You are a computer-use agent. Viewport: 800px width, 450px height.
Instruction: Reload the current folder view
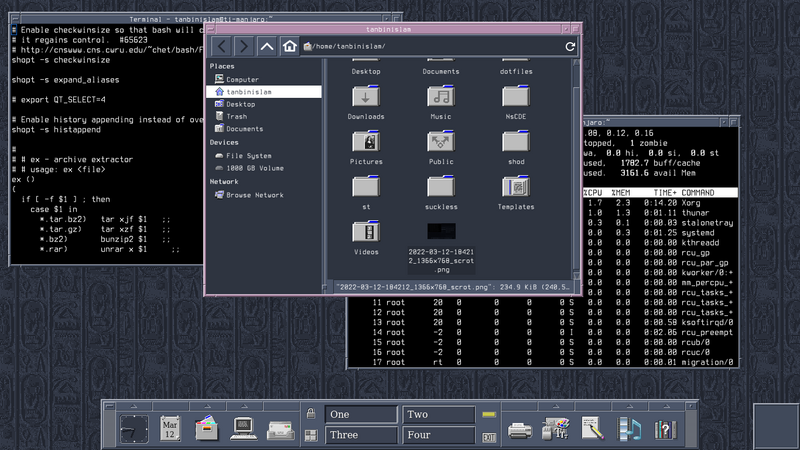(570, 46)
